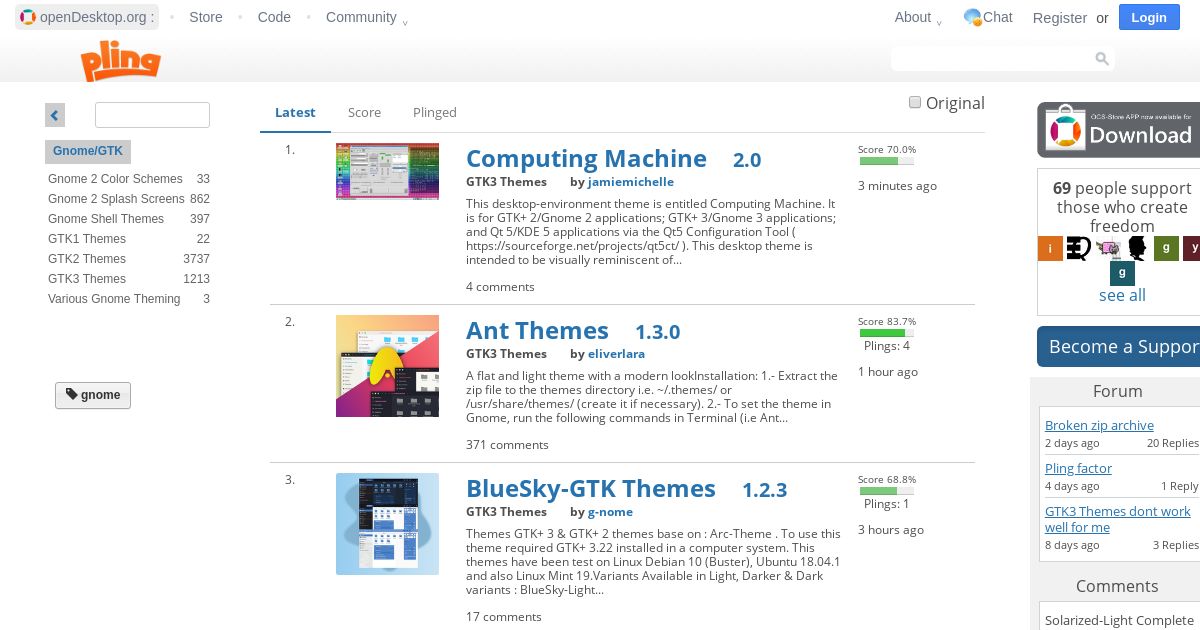Click the top search input field

click(992, 59)
